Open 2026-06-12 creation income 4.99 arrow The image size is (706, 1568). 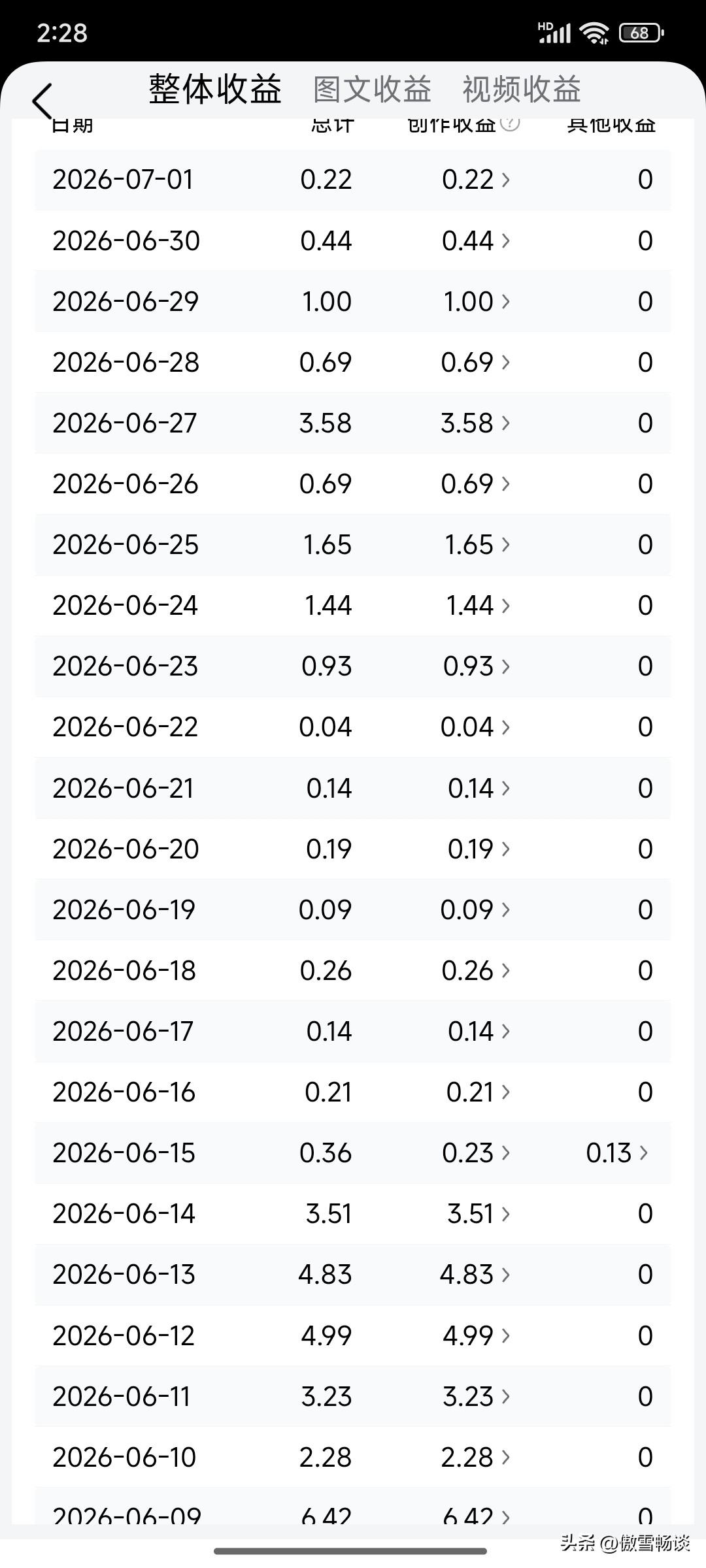pos(505,1335)
